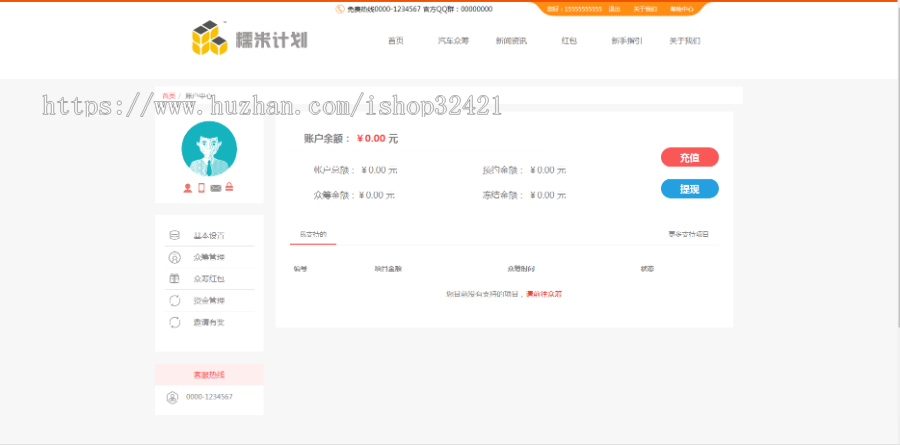Open 首页 in the main navigation
Image resolution: width=900 pixels, height=445 pixels.
pyautogui.click(x=395, y=41)
